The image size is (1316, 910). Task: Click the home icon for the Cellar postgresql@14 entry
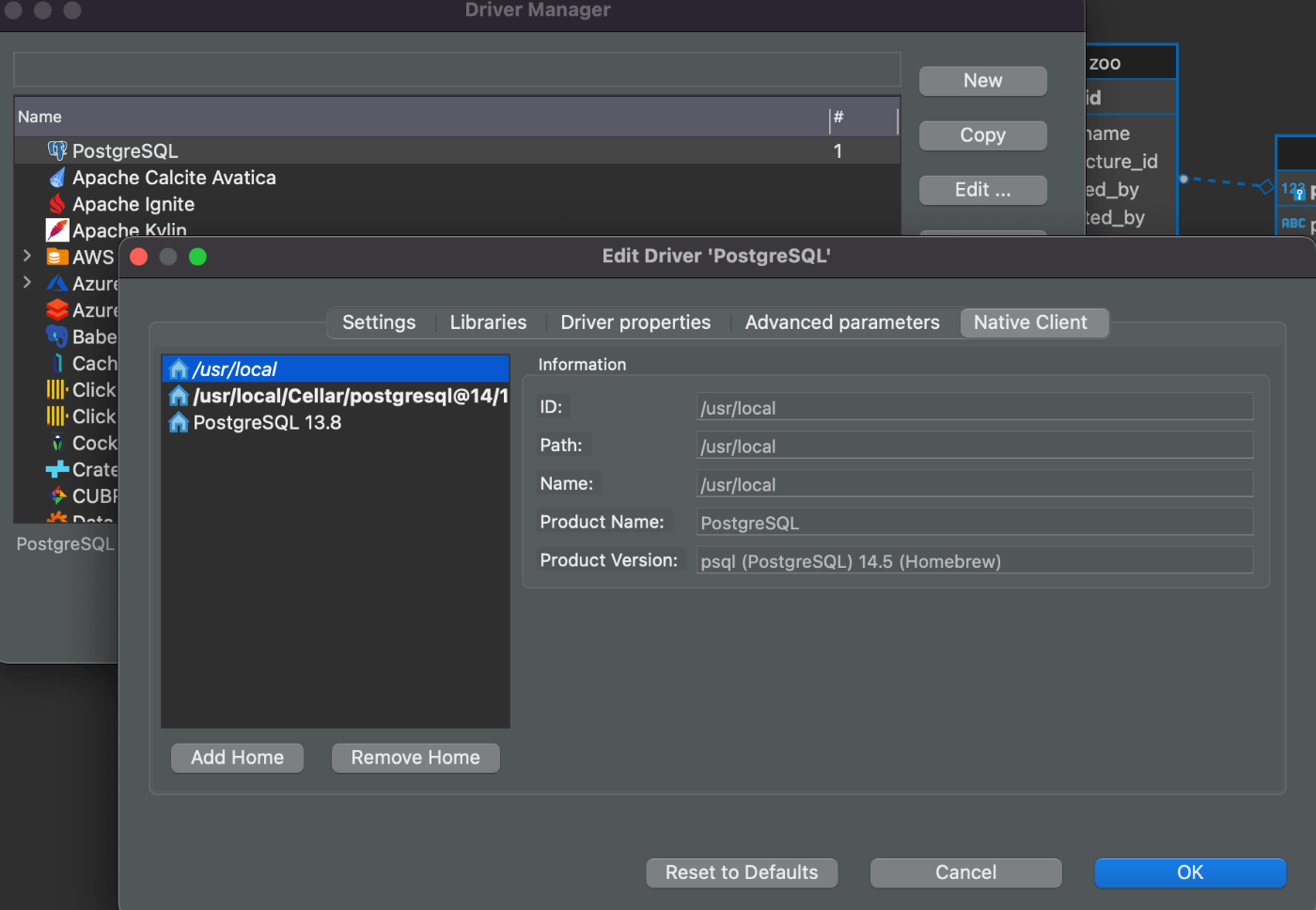[x=179, y=396]
